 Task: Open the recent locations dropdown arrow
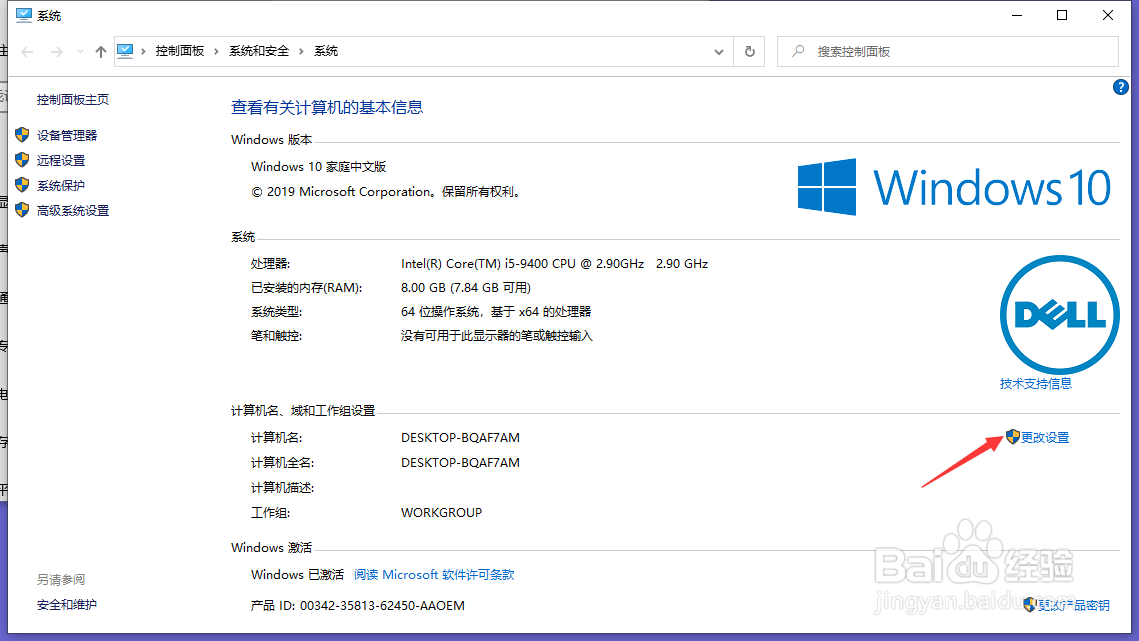pyautogui.click(x=80, y=52)
